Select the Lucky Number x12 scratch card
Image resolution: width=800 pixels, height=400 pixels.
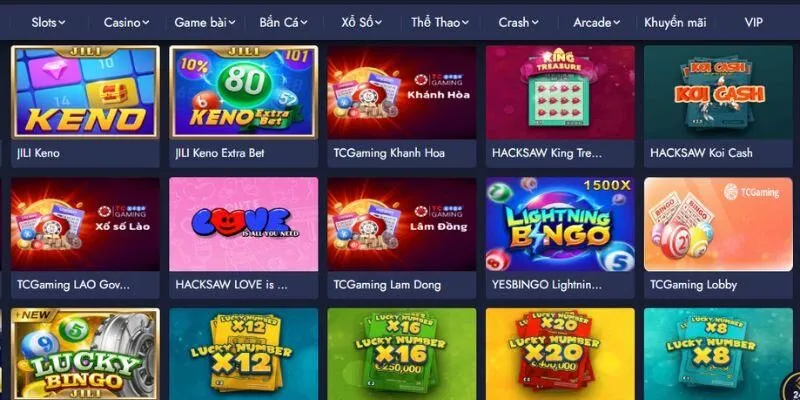pos(243,354)
